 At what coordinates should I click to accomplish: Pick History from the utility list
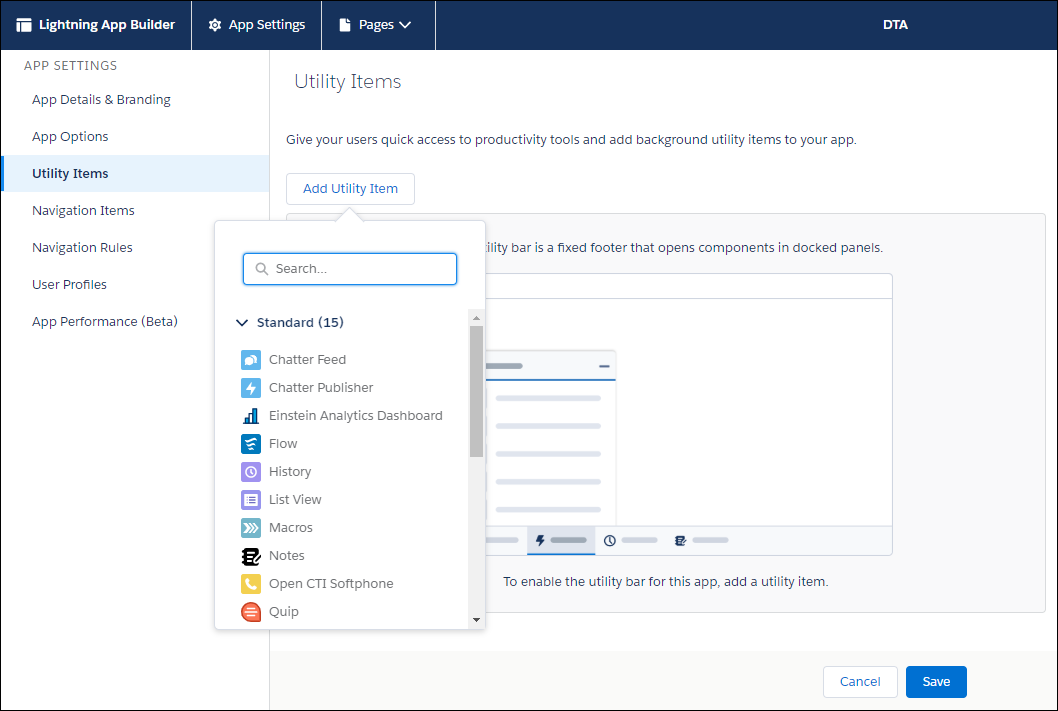pyautogui.click(x=289, y=472)
